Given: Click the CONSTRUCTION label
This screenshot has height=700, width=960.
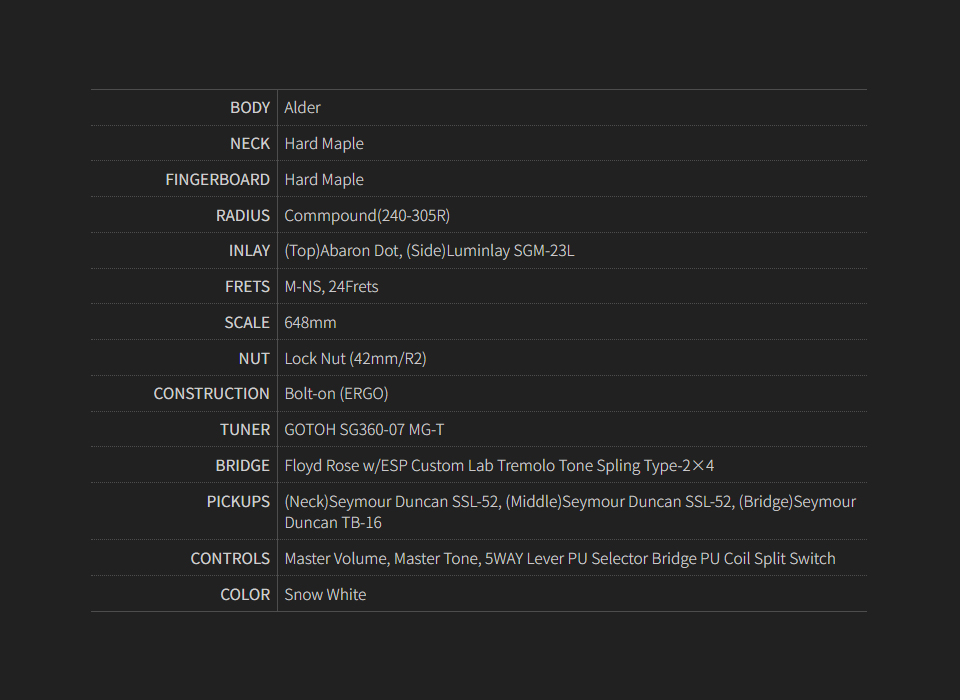Looking at the screenshot, I should [x=211, y=394].
